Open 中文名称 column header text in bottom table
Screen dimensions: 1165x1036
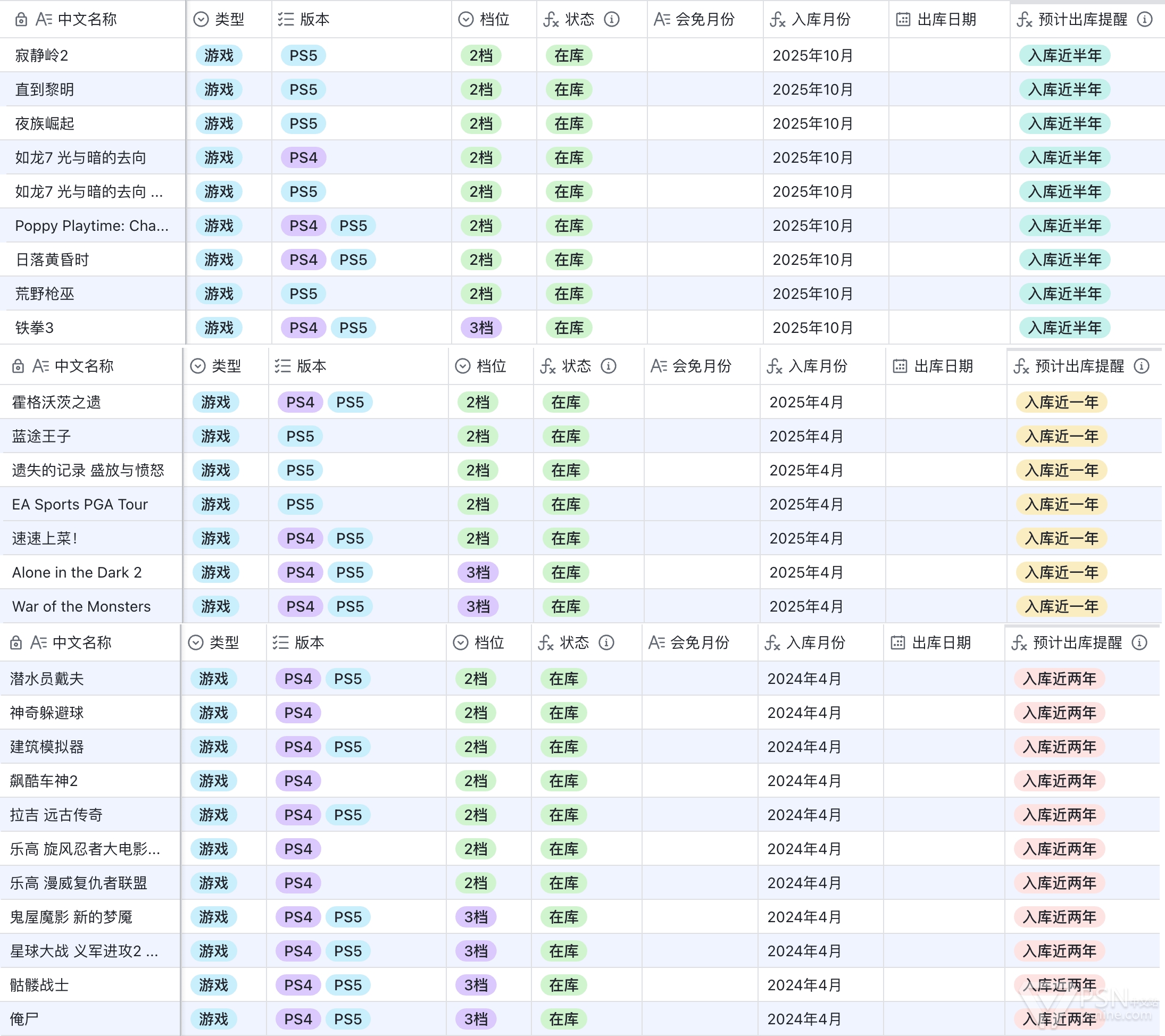[81, 643]
